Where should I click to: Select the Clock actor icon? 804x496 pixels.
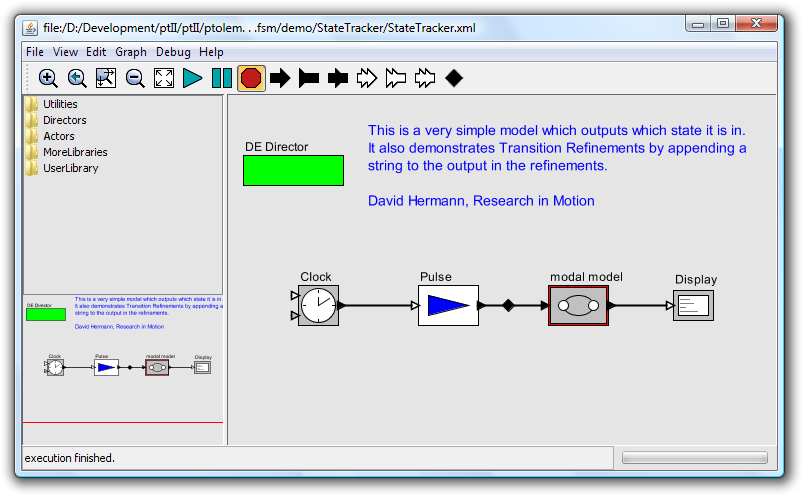click(x=318, y=305)
